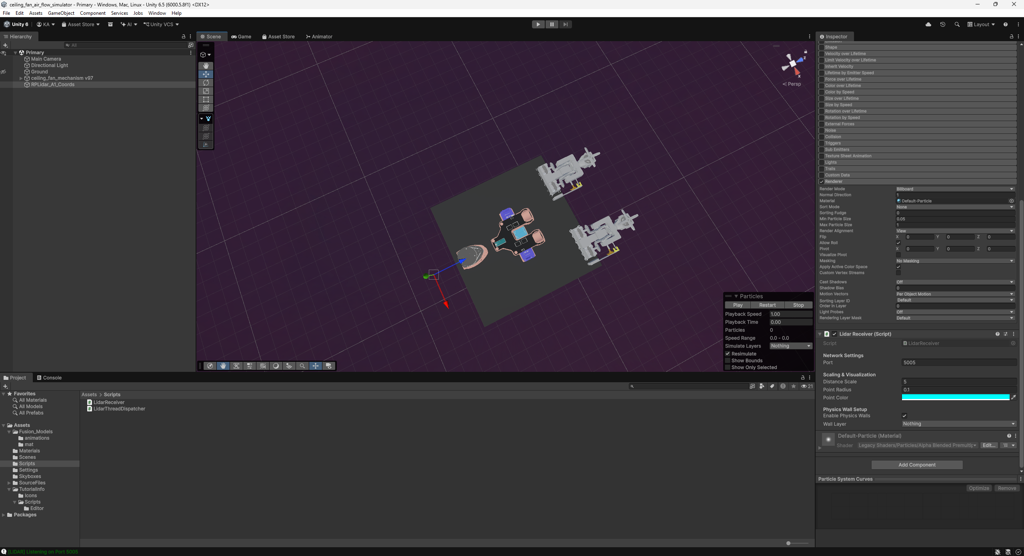Click the Particles Play button
The image size is (1024, 556).
pyautogui.click(x=738, y=305)
